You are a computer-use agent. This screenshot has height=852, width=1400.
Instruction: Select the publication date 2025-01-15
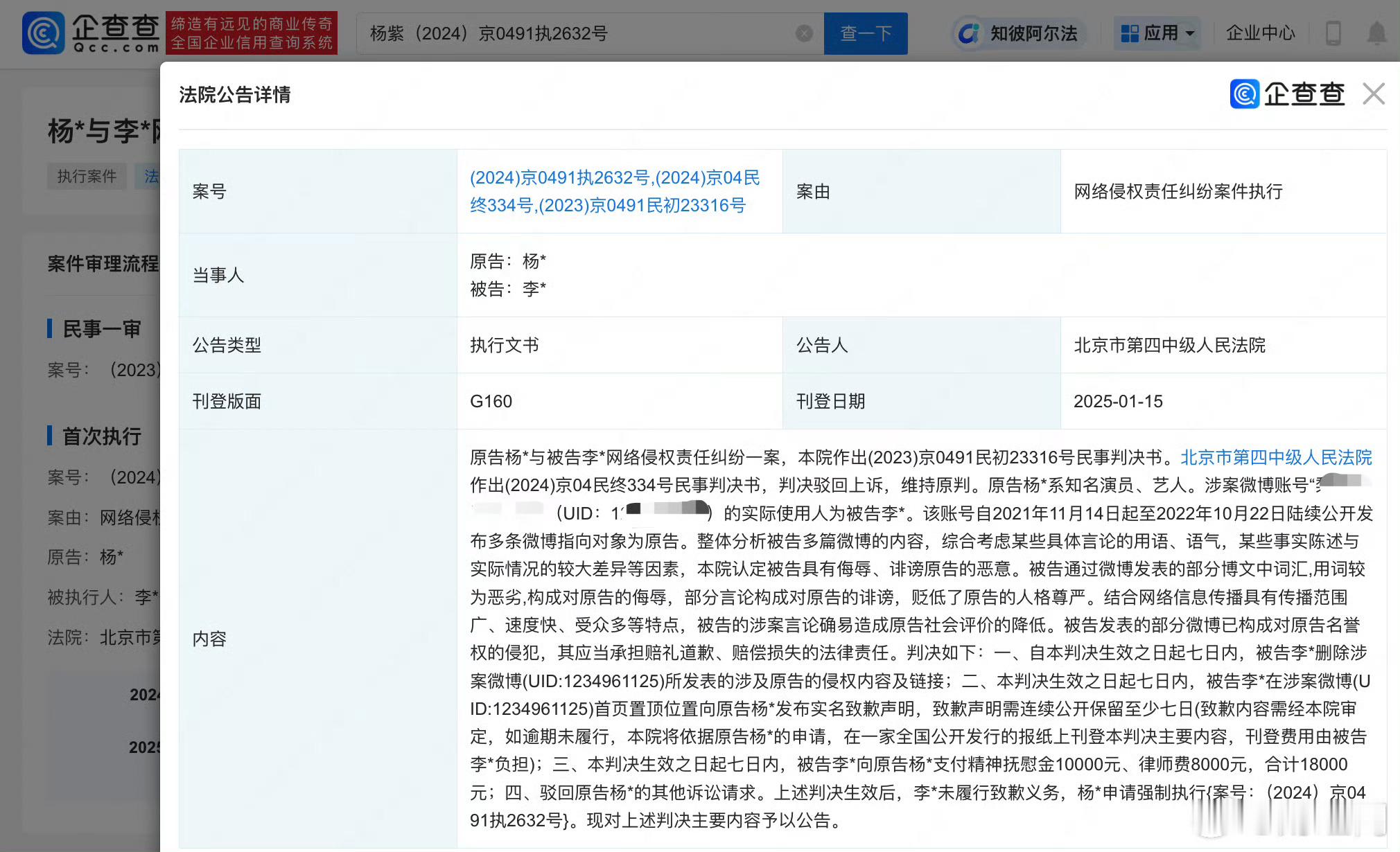click(1118, 401)
